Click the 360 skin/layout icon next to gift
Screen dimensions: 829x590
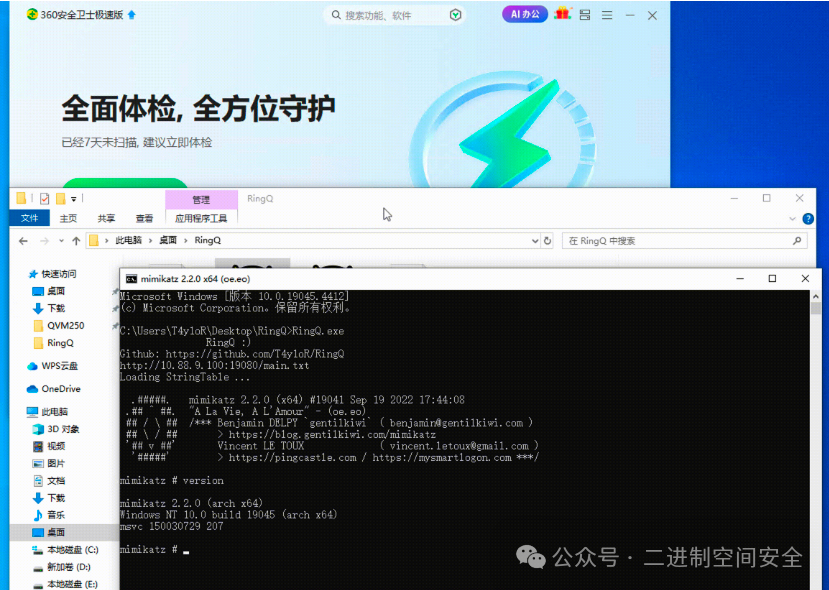585,15
